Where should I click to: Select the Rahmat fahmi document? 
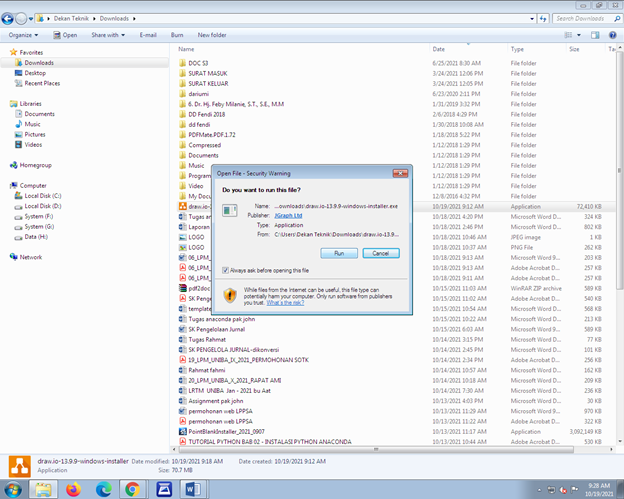click(x=207, y=370)
